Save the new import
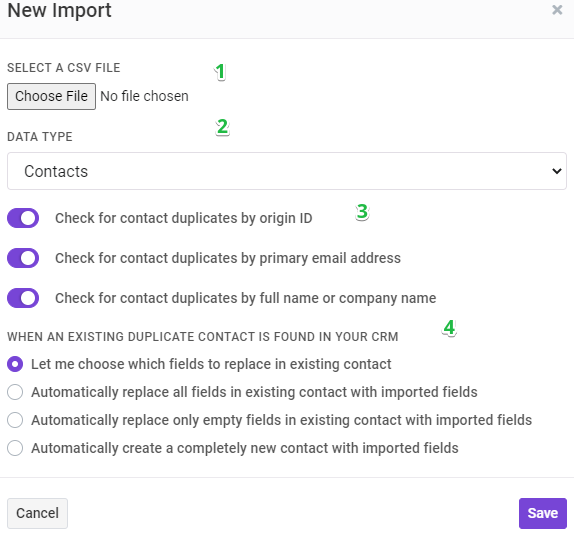The image size is (574, 534). point(543,513)
